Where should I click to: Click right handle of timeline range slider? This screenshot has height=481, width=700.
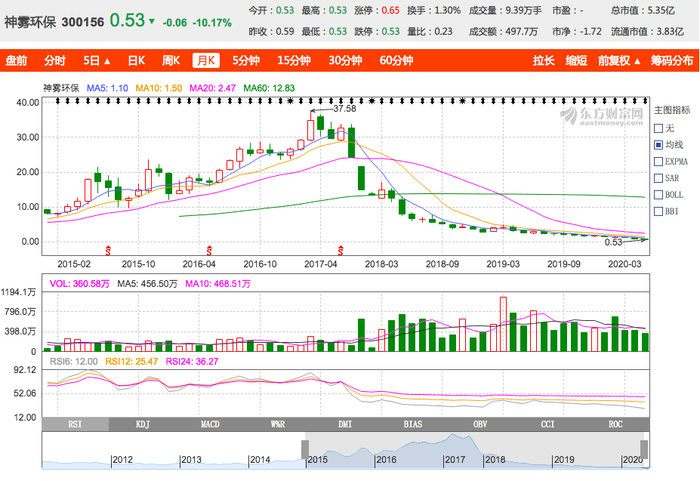[x=644, y=449]
